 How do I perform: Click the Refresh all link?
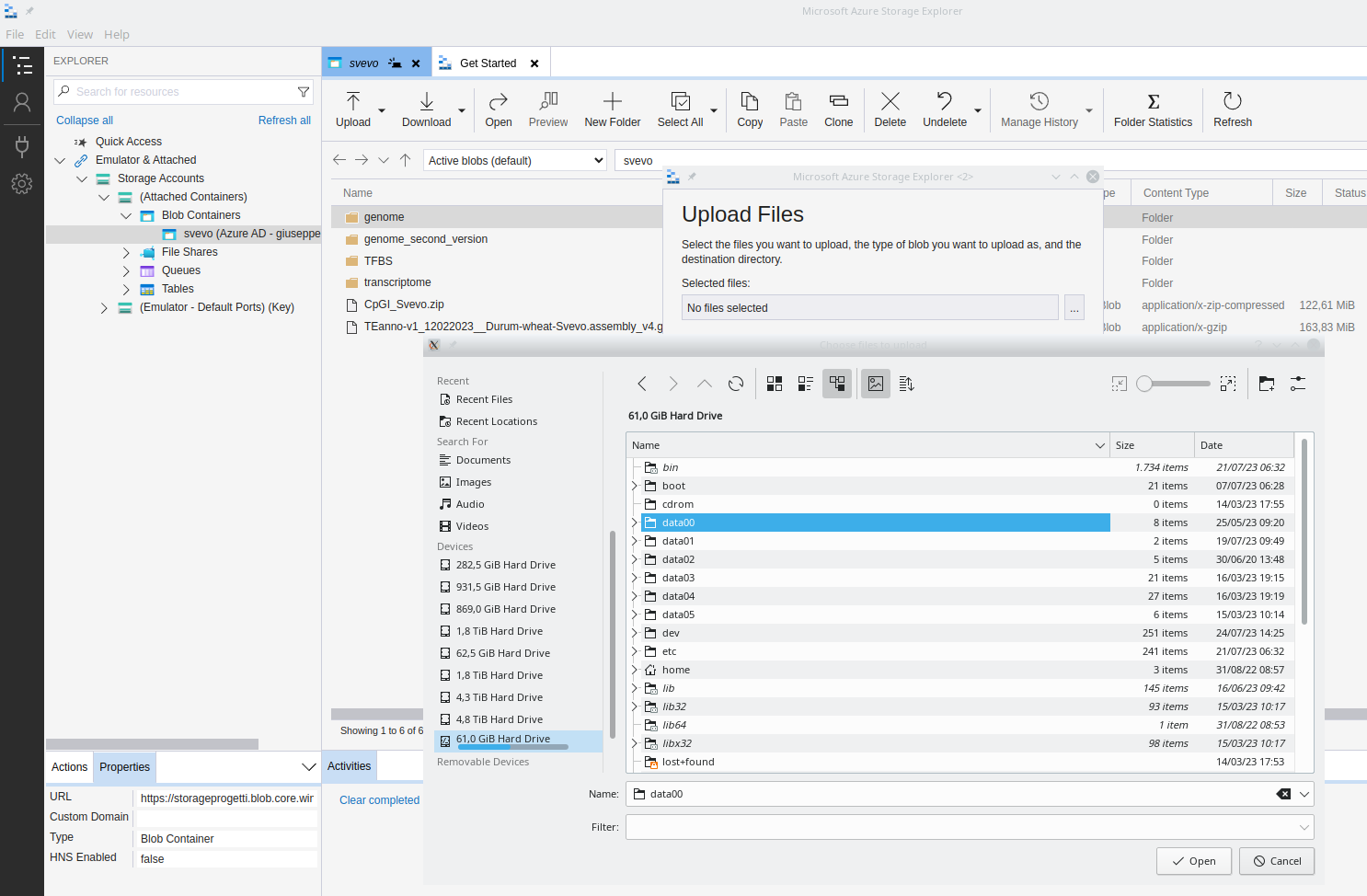[x=283, y=120]
